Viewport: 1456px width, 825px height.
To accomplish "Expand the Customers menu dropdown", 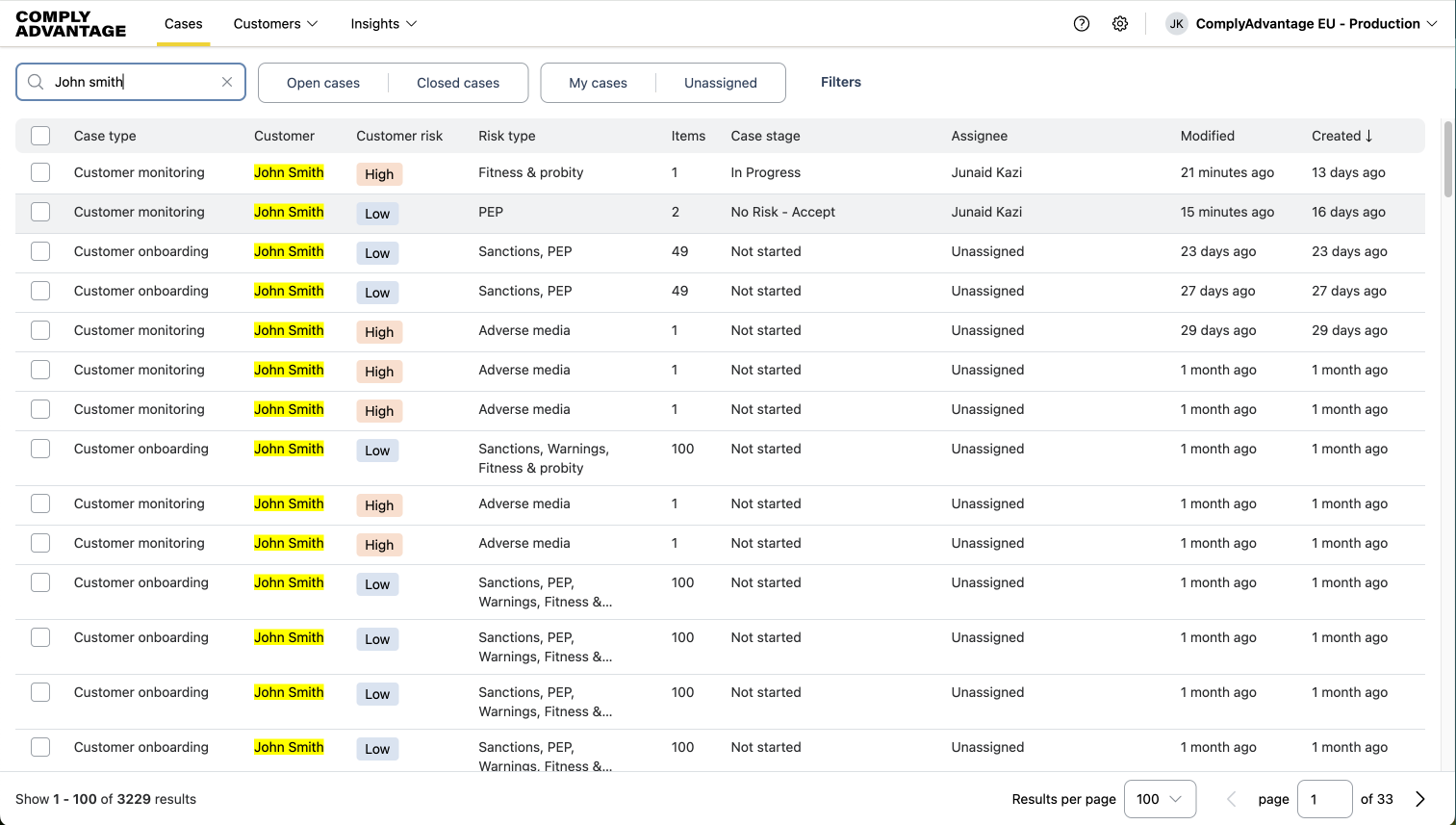I will (275, 24).
